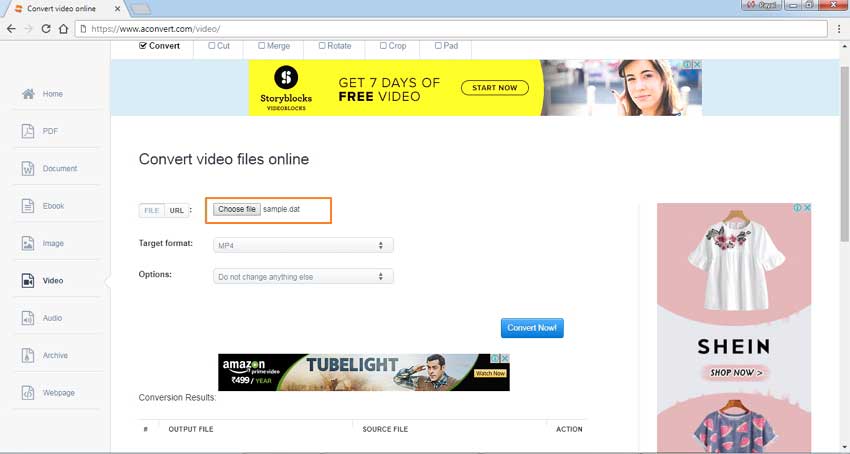The image size is (850, 454).
Task: Click the Convert Now! button
Action: coord(532,328)
